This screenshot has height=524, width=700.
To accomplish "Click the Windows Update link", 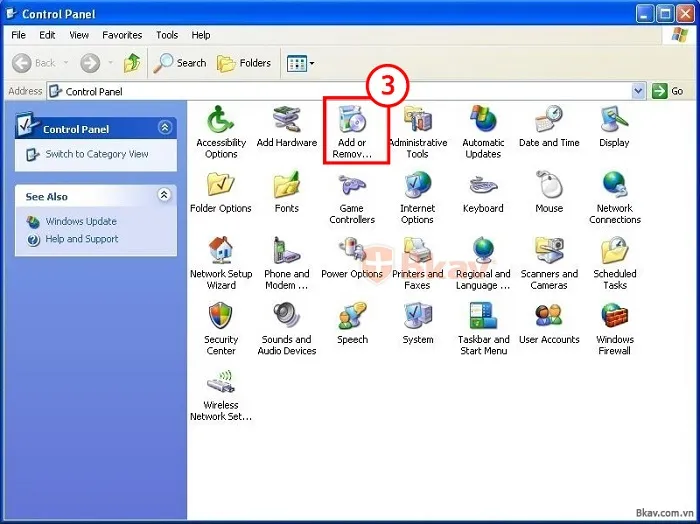I will (x=81, y=221).
